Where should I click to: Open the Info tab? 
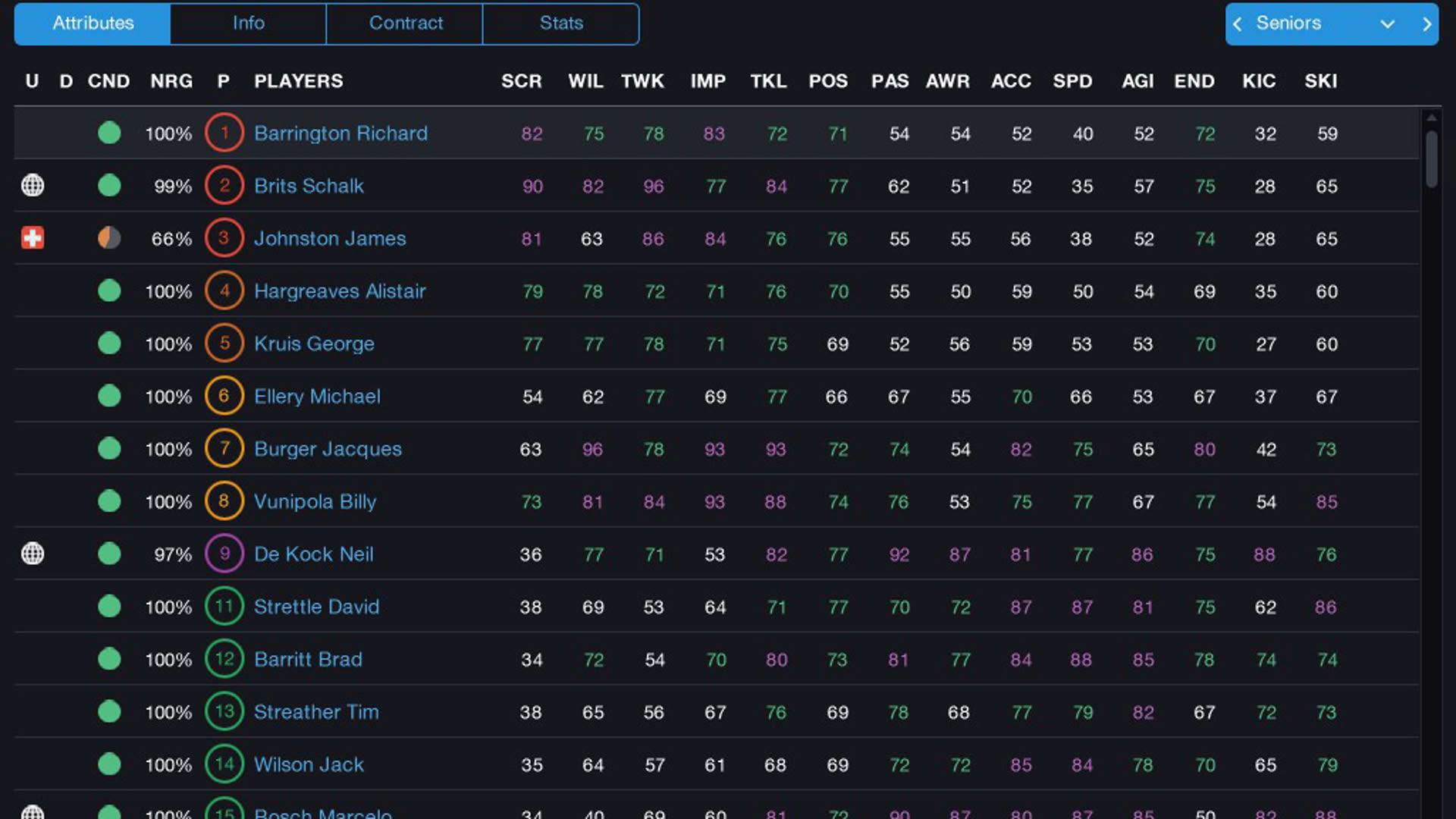coord(248,24)
